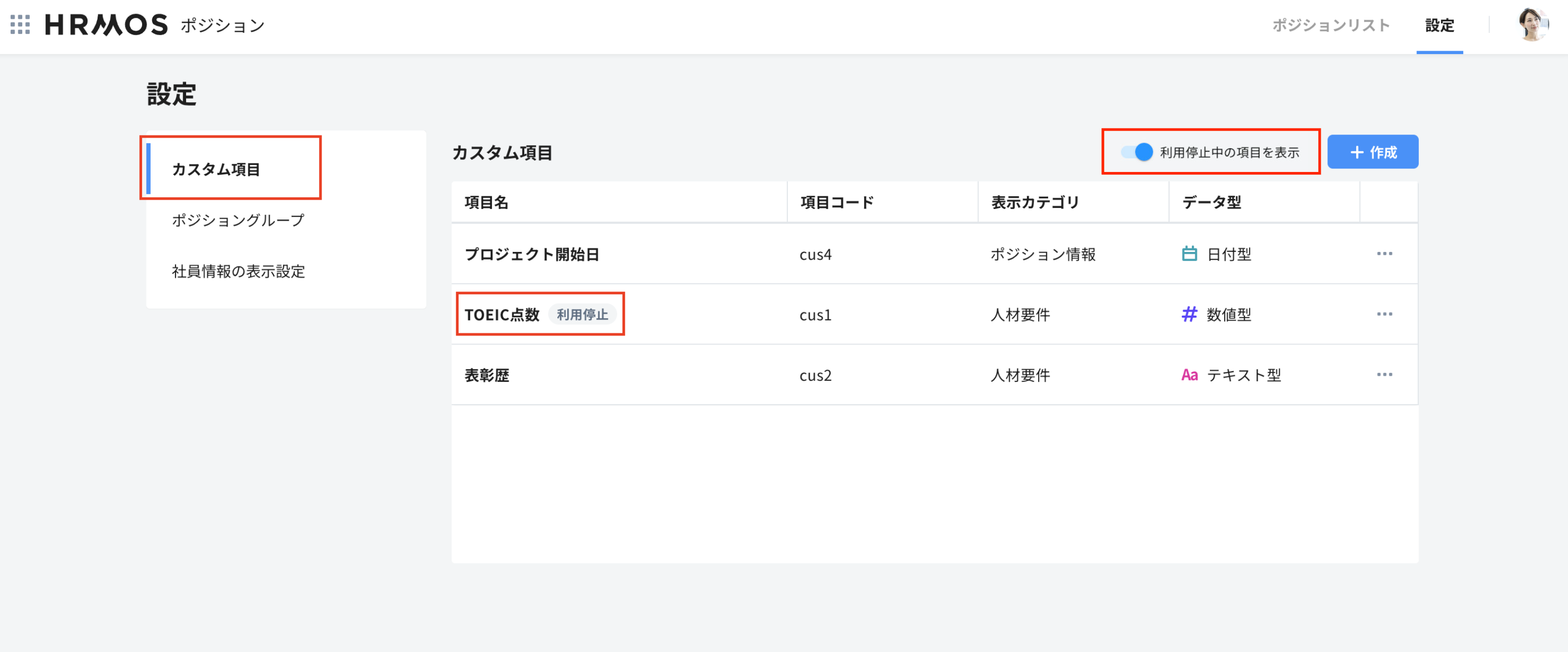
Task: Open the user avatar profile menu
Action: pos(1532,25)
